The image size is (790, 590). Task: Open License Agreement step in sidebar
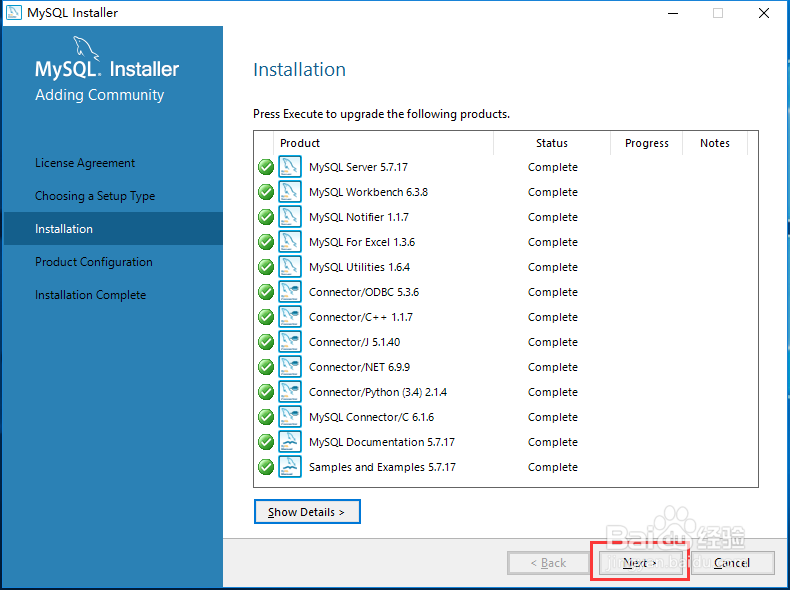(85, 163)
